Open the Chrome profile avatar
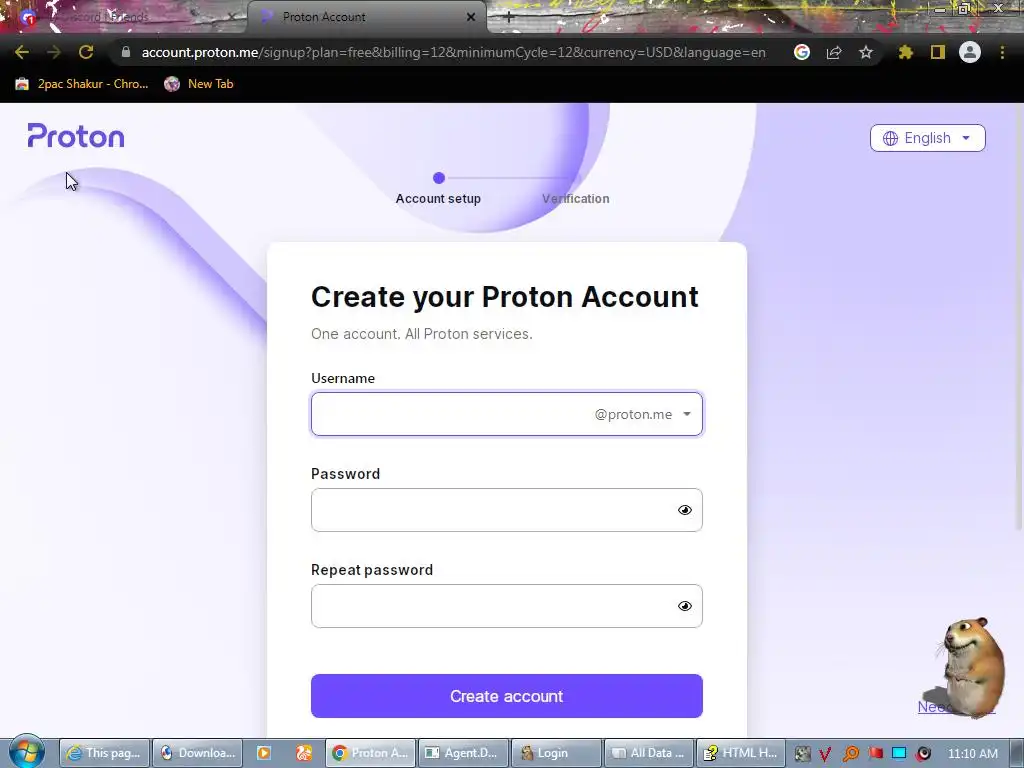The image size is (1024, 768). coord(970,52)
